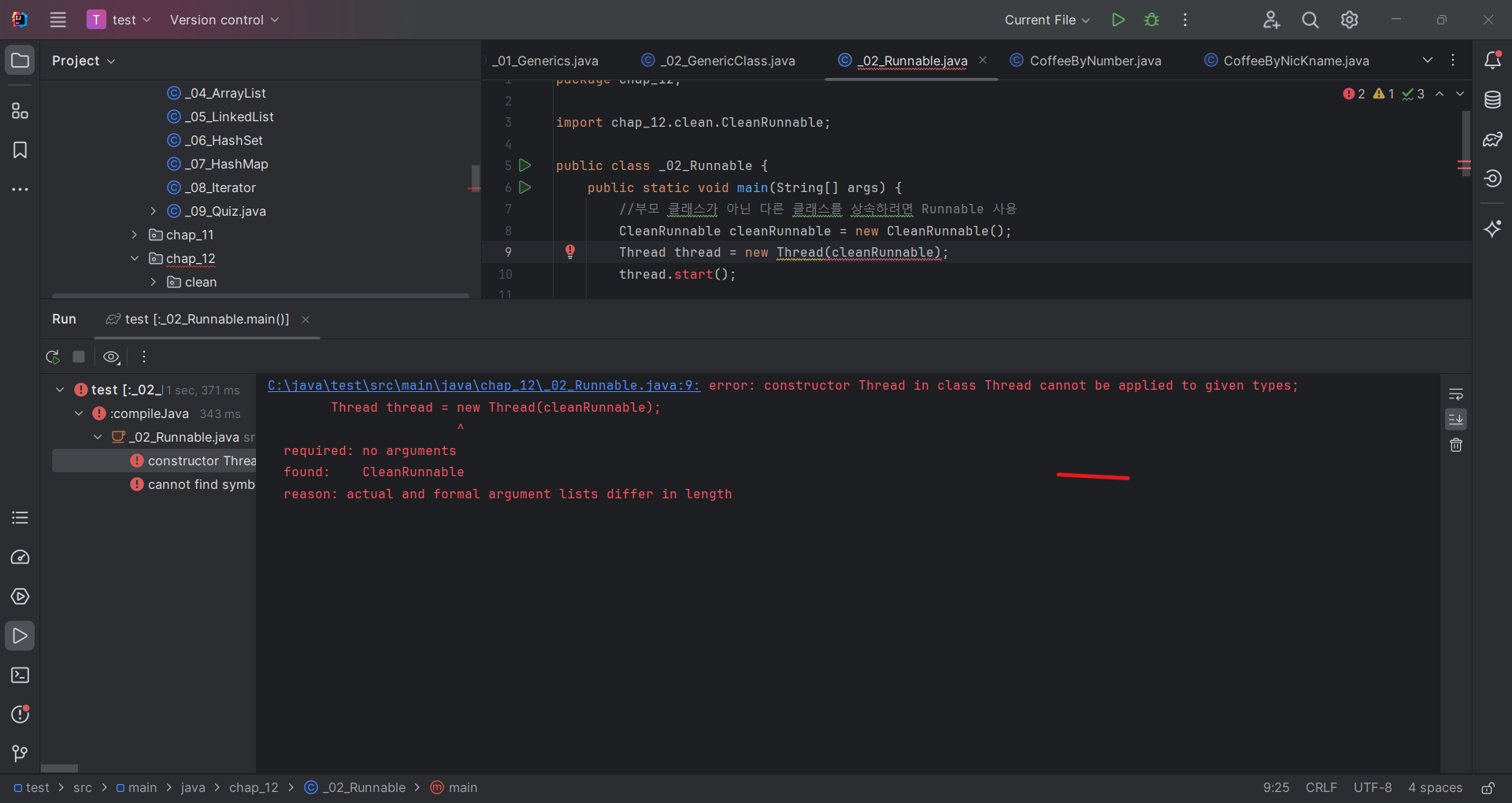
Task: Select the 'constructor Thread' error entry
Action: (x=154, y=461)
